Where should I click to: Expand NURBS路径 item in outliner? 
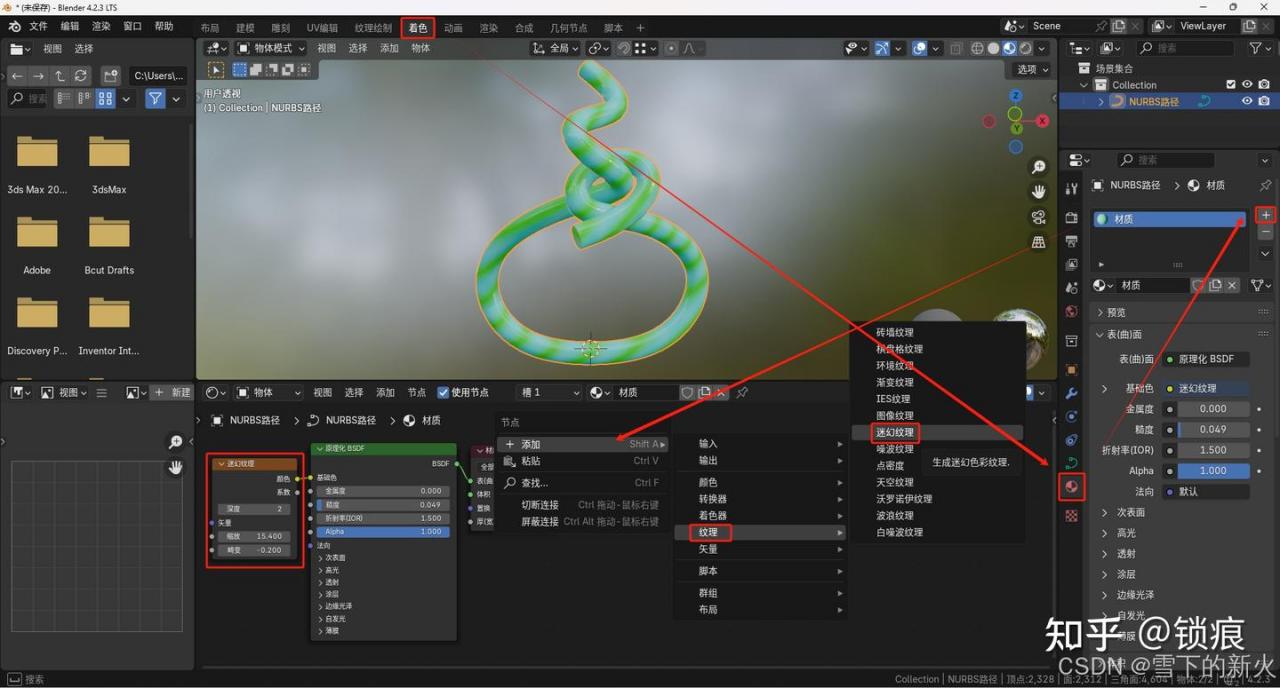click(1102, 101)
